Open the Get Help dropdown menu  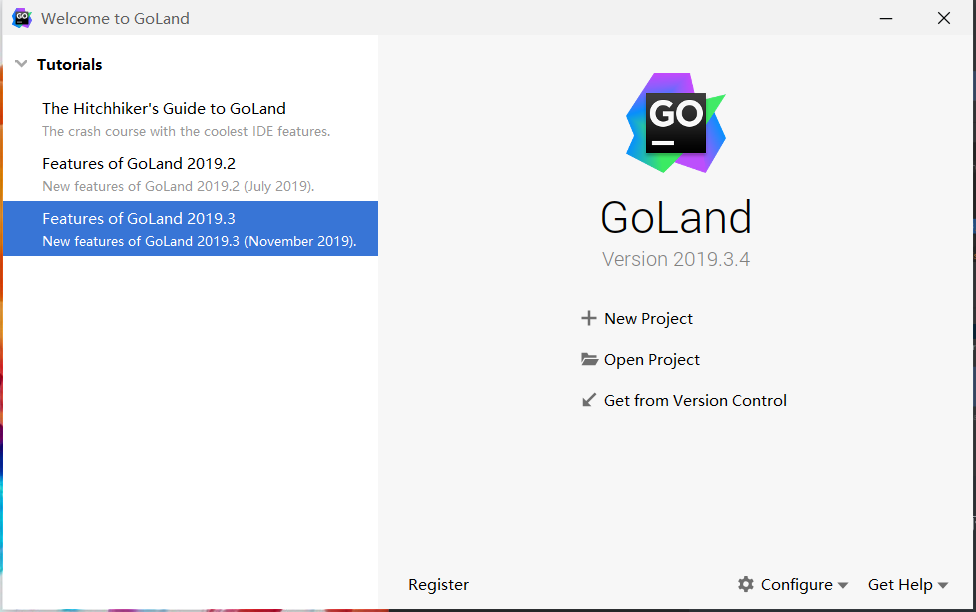(x=908, y=585)
